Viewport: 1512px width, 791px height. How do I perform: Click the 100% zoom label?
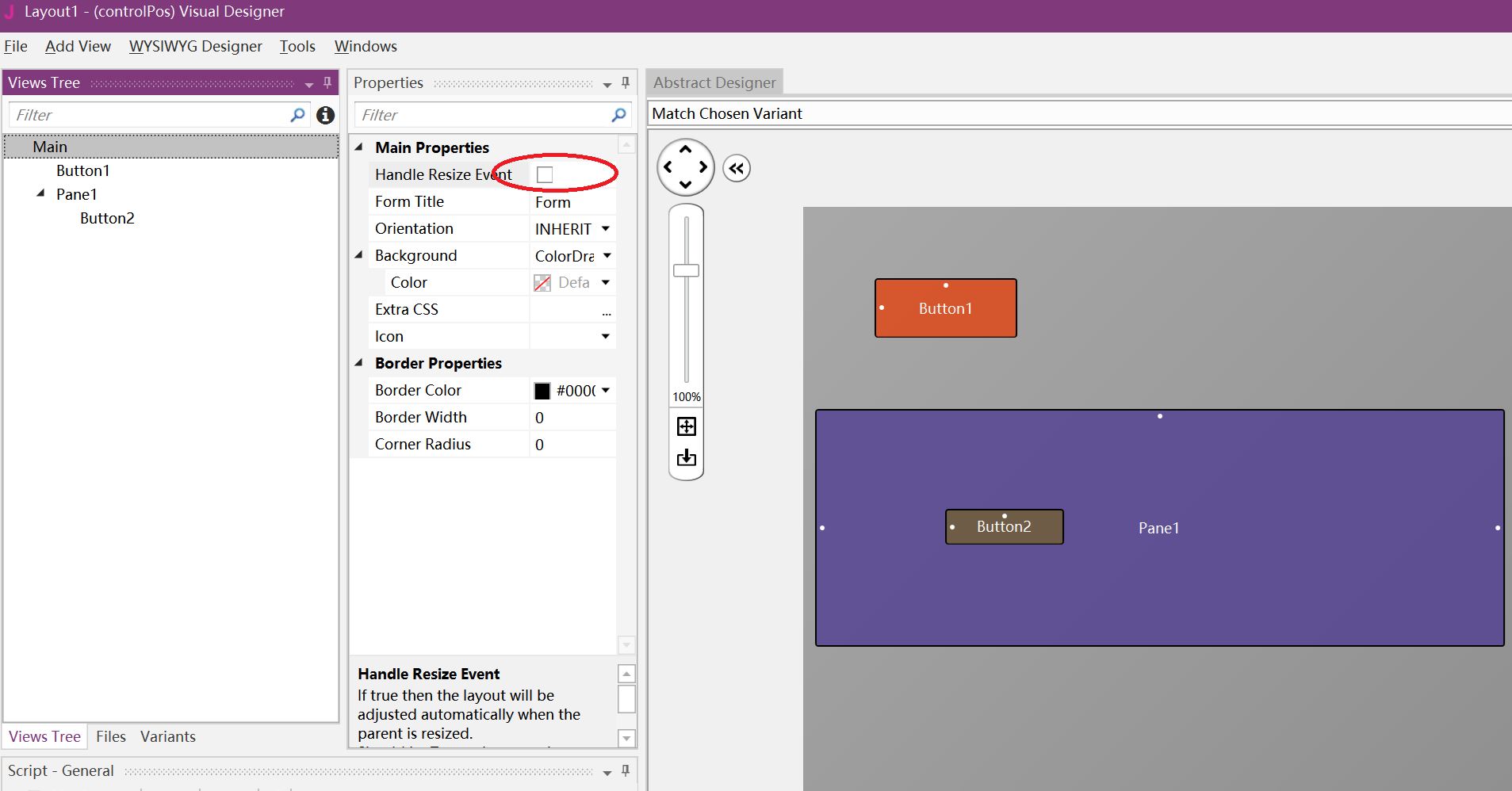click(687, 396)
